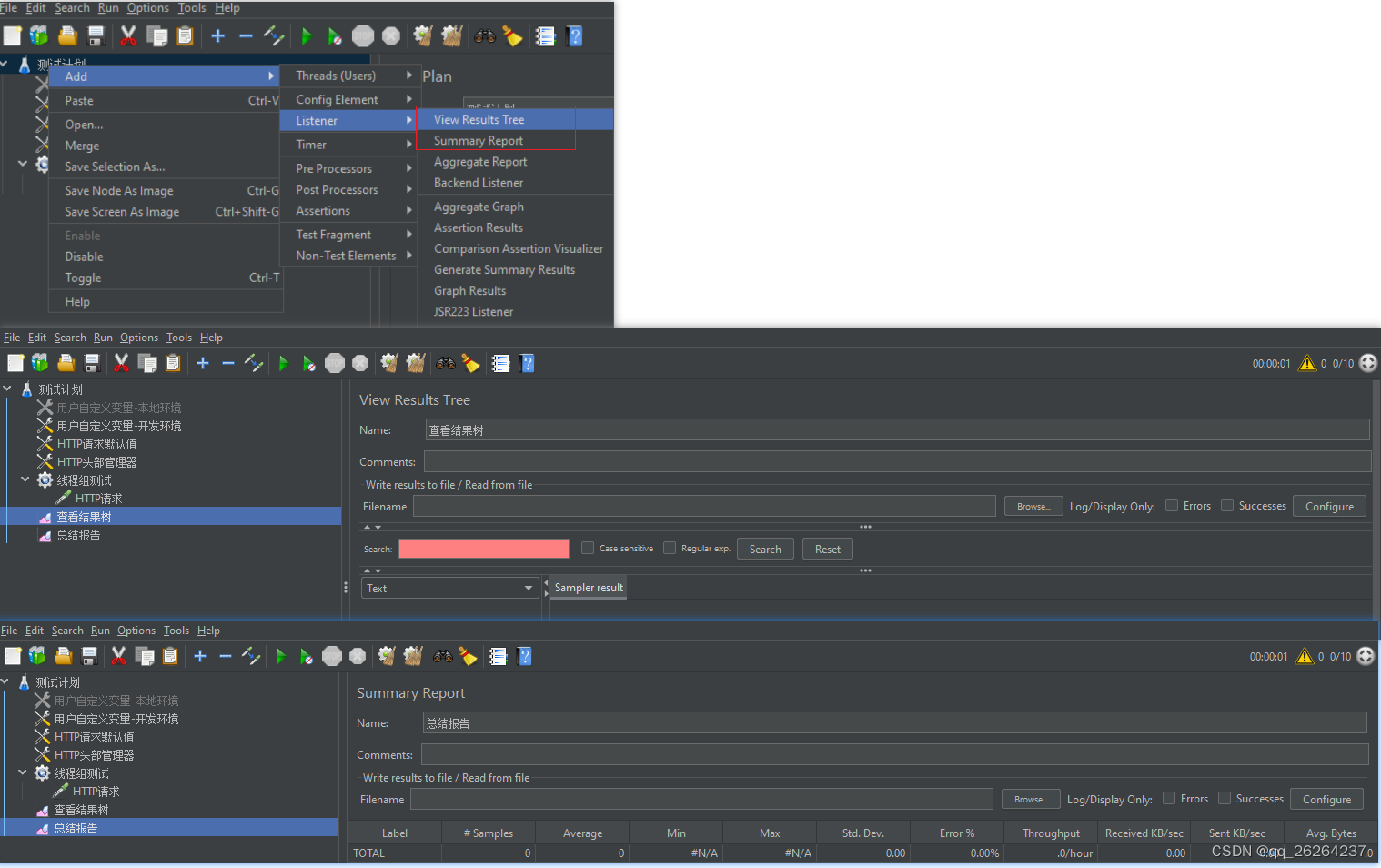Select 查看结果树 in the Summary Report window tree

[x=81, y=810]
